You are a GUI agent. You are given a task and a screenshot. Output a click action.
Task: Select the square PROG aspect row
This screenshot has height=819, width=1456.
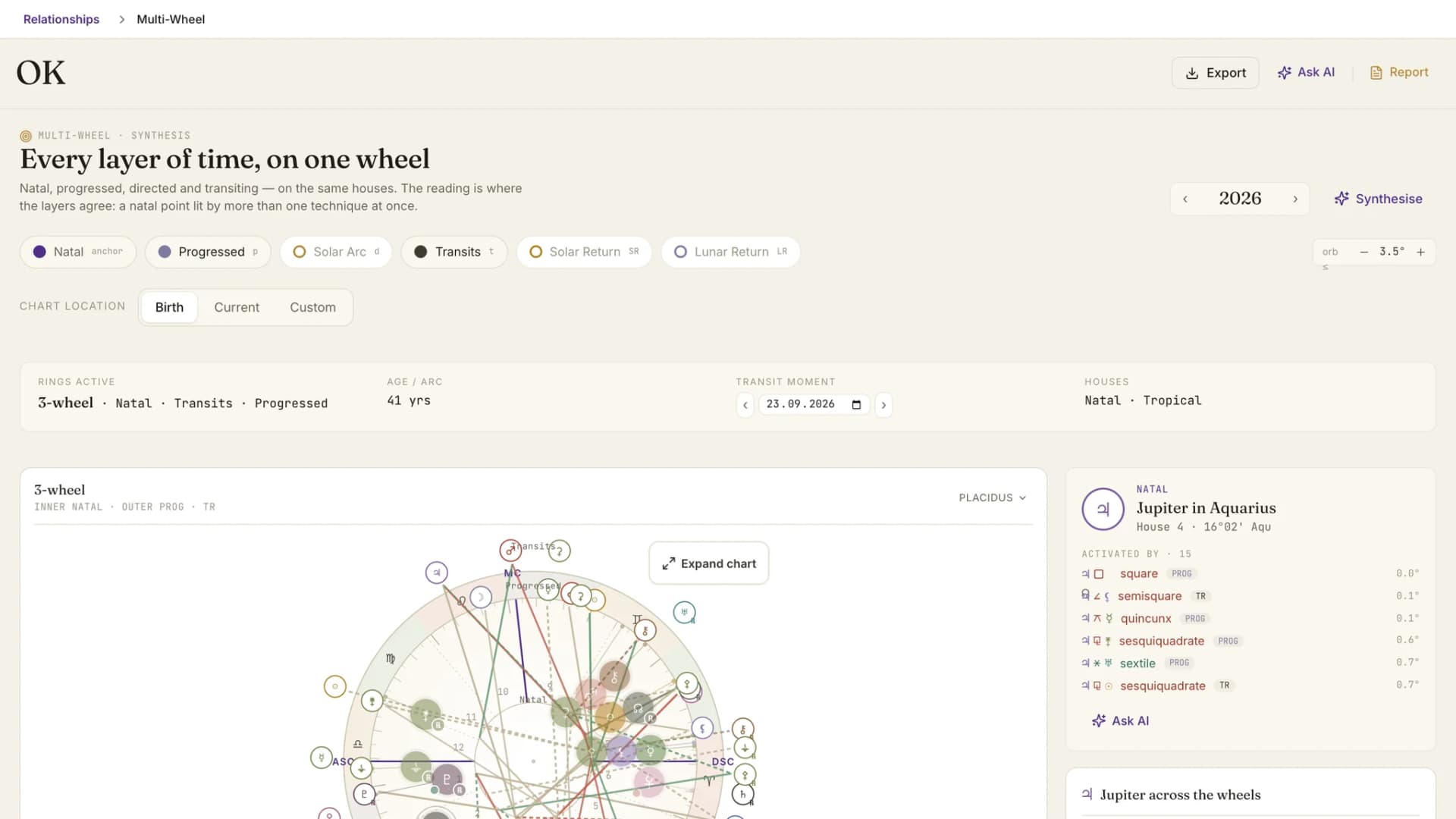tap(1250, 574)
